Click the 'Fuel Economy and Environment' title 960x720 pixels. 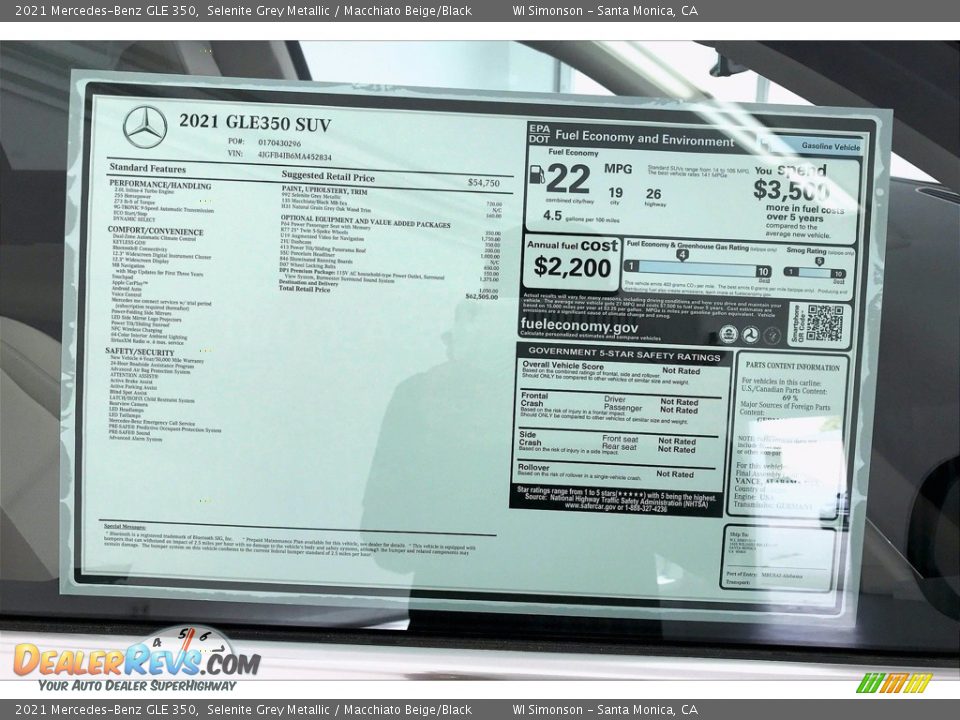click(x=644, y=138)
